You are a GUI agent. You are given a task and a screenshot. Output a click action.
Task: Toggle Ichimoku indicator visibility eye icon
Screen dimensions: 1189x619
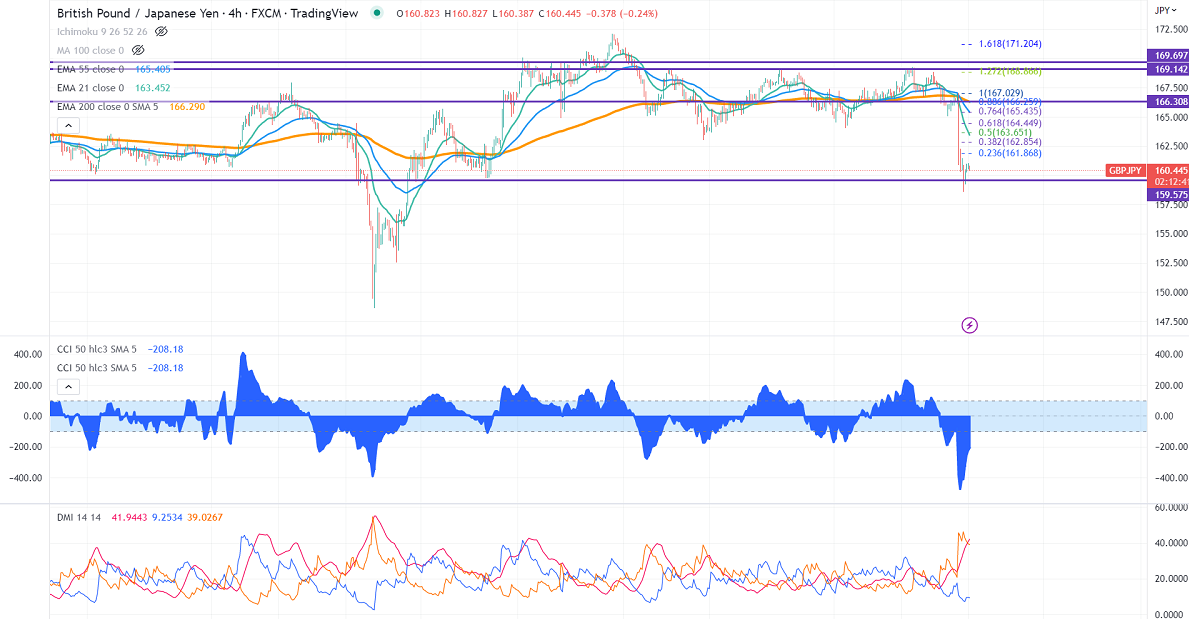[161, 32]
